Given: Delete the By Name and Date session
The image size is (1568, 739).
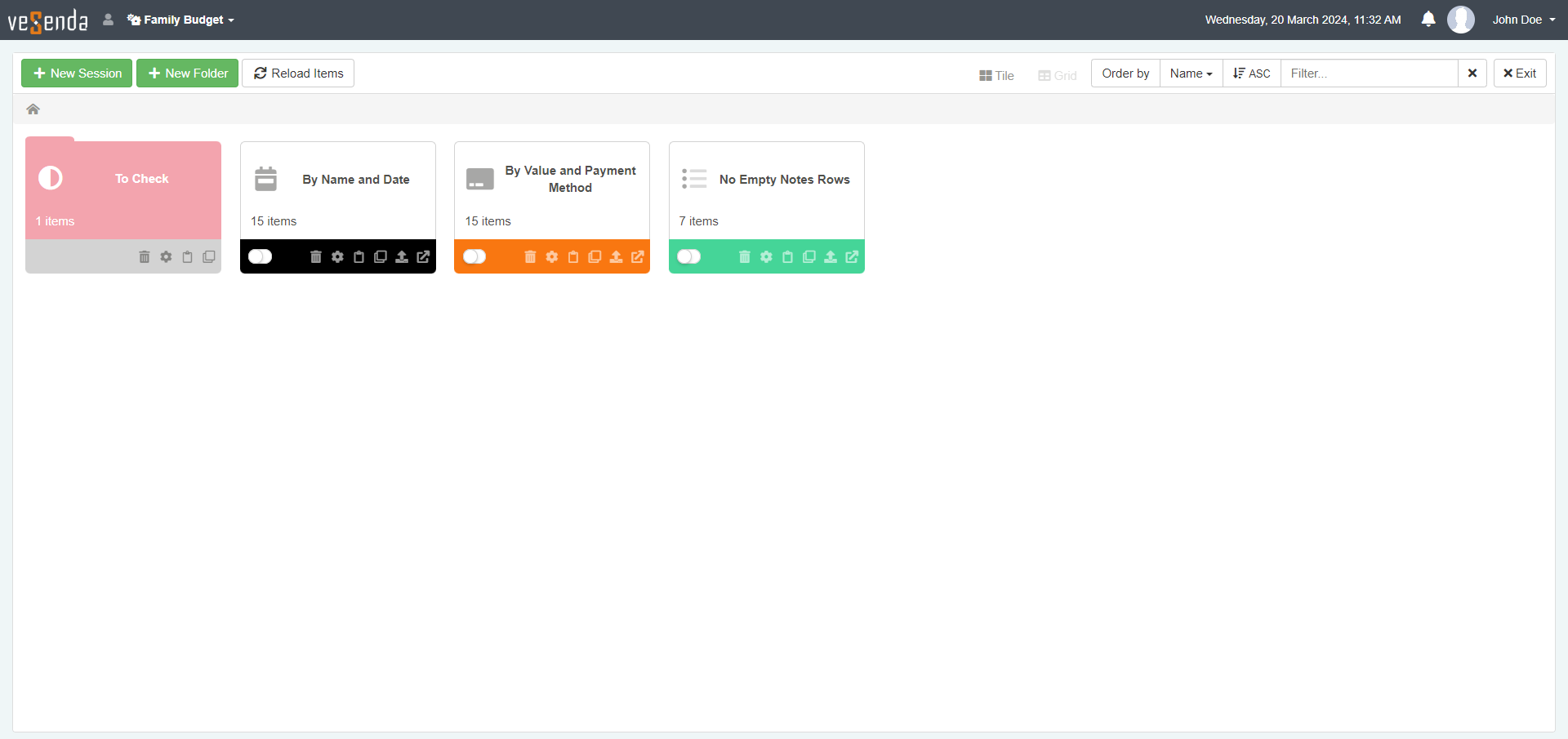Looking at the screenshot, I should pos(316,257).
